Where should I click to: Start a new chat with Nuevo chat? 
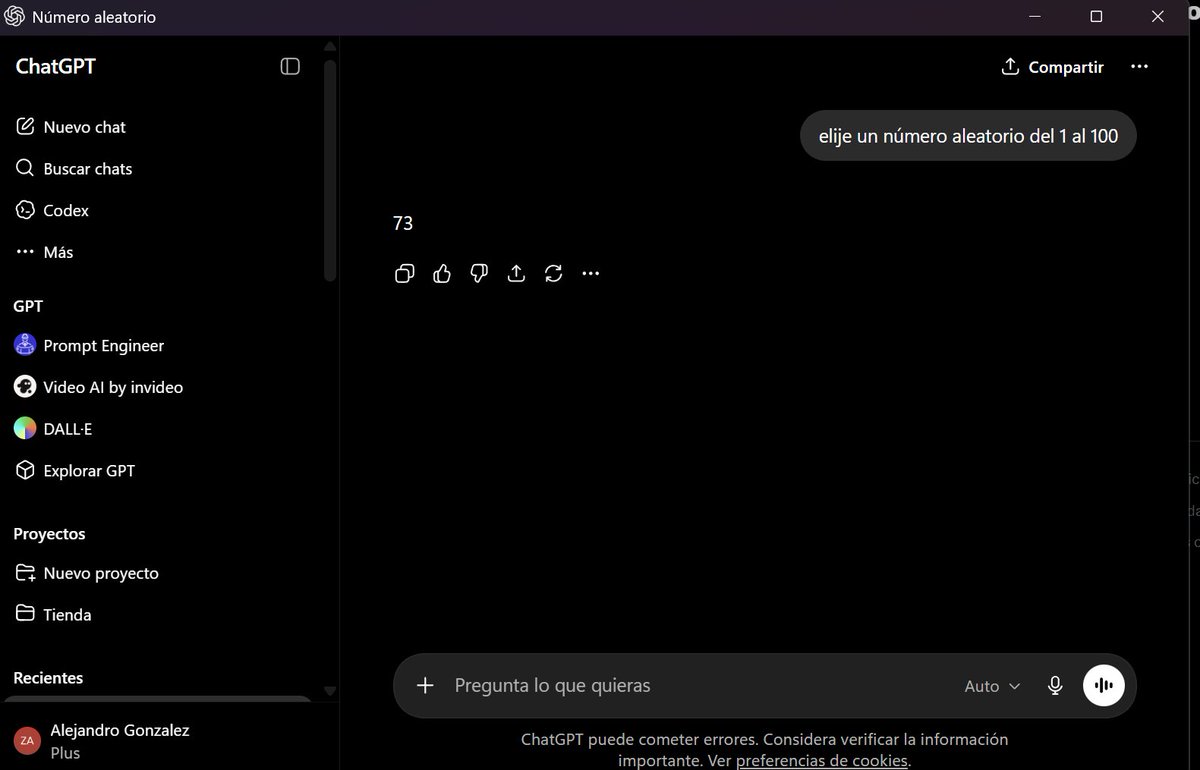[x=85, y=127]
